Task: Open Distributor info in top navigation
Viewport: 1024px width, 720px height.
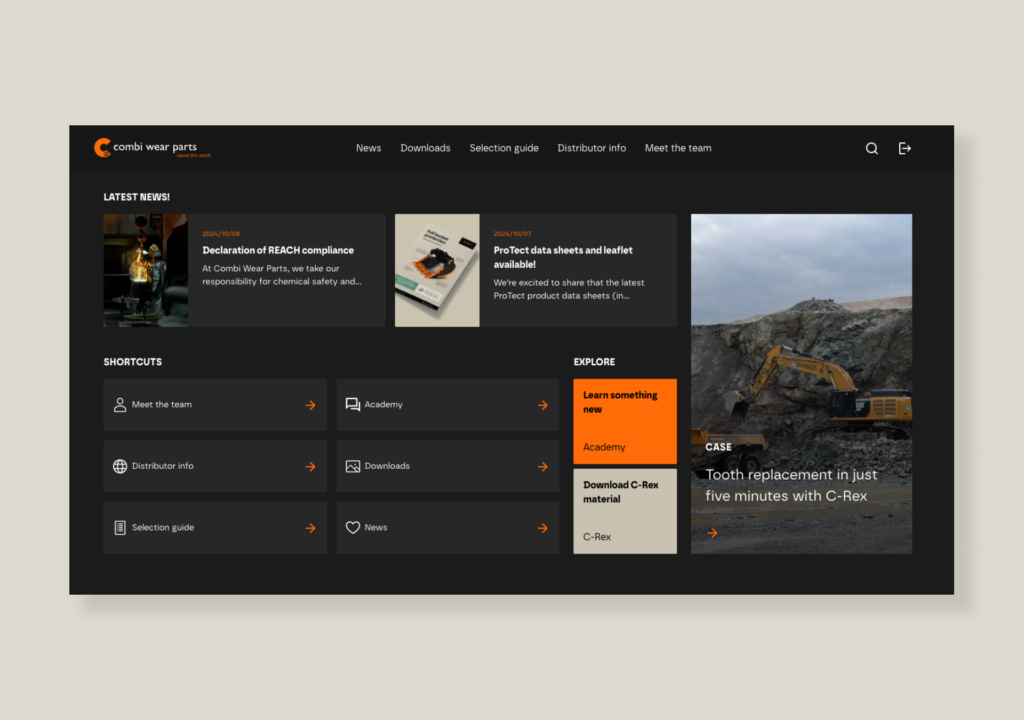Action: [x=591, y=148]
